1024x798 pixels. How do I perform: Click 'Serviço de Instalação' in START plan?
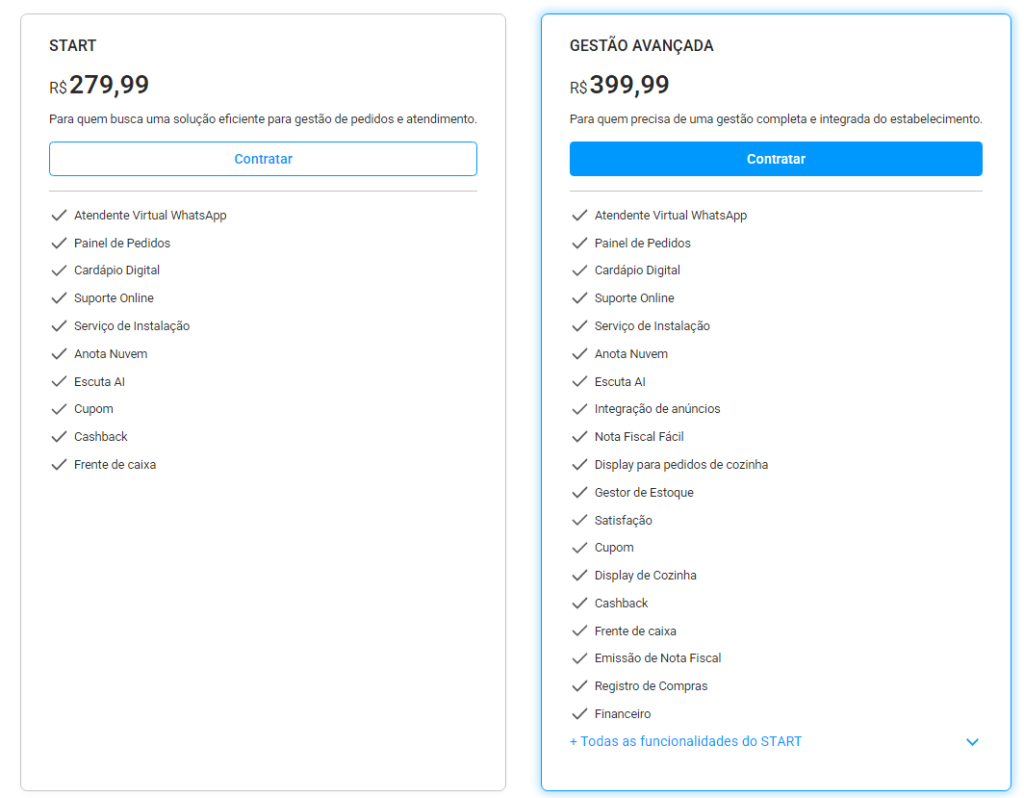coord(132,326)
